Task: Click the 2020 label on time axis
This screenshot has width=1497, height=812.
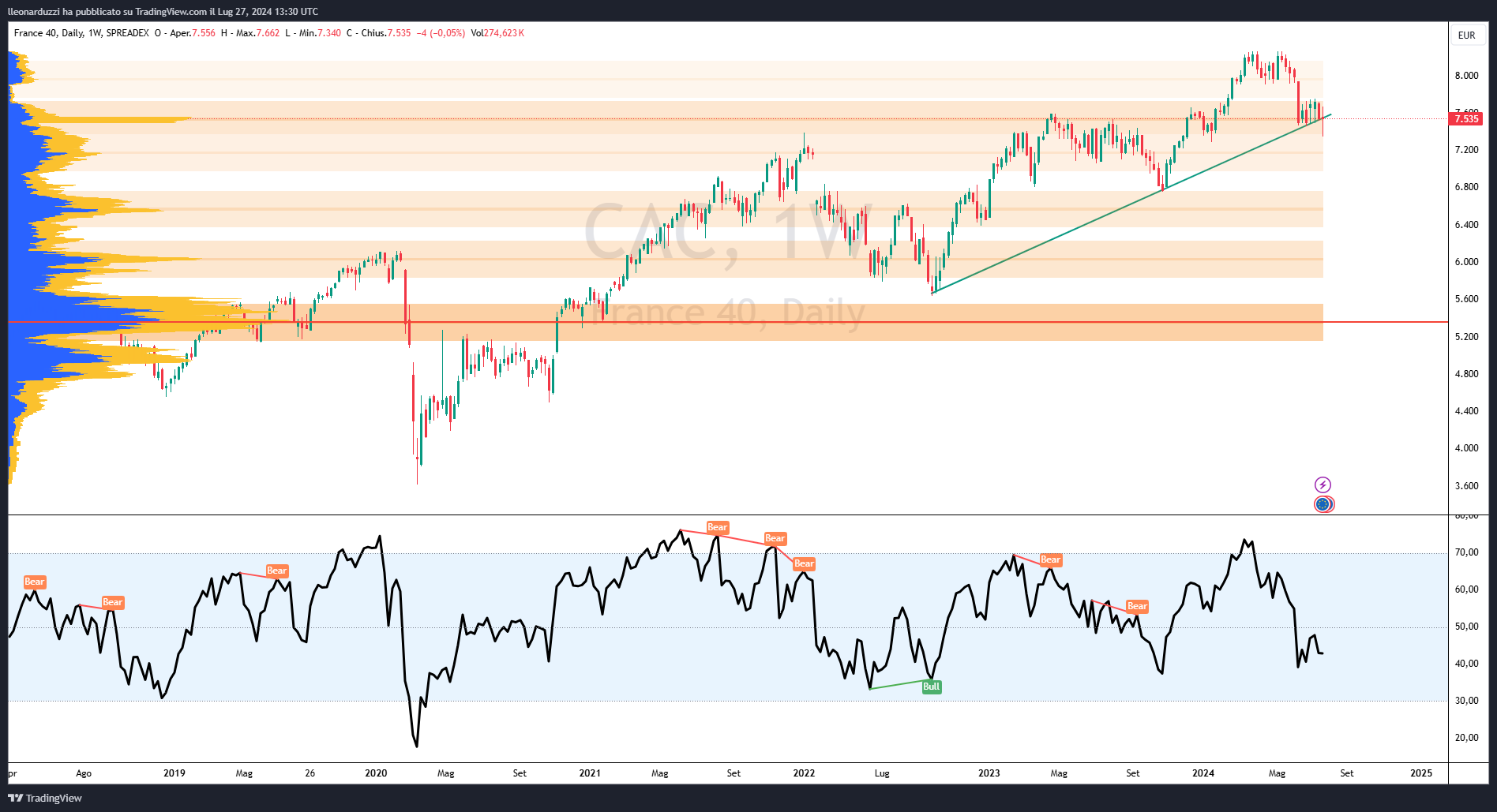Action: [x=376, y=773]
